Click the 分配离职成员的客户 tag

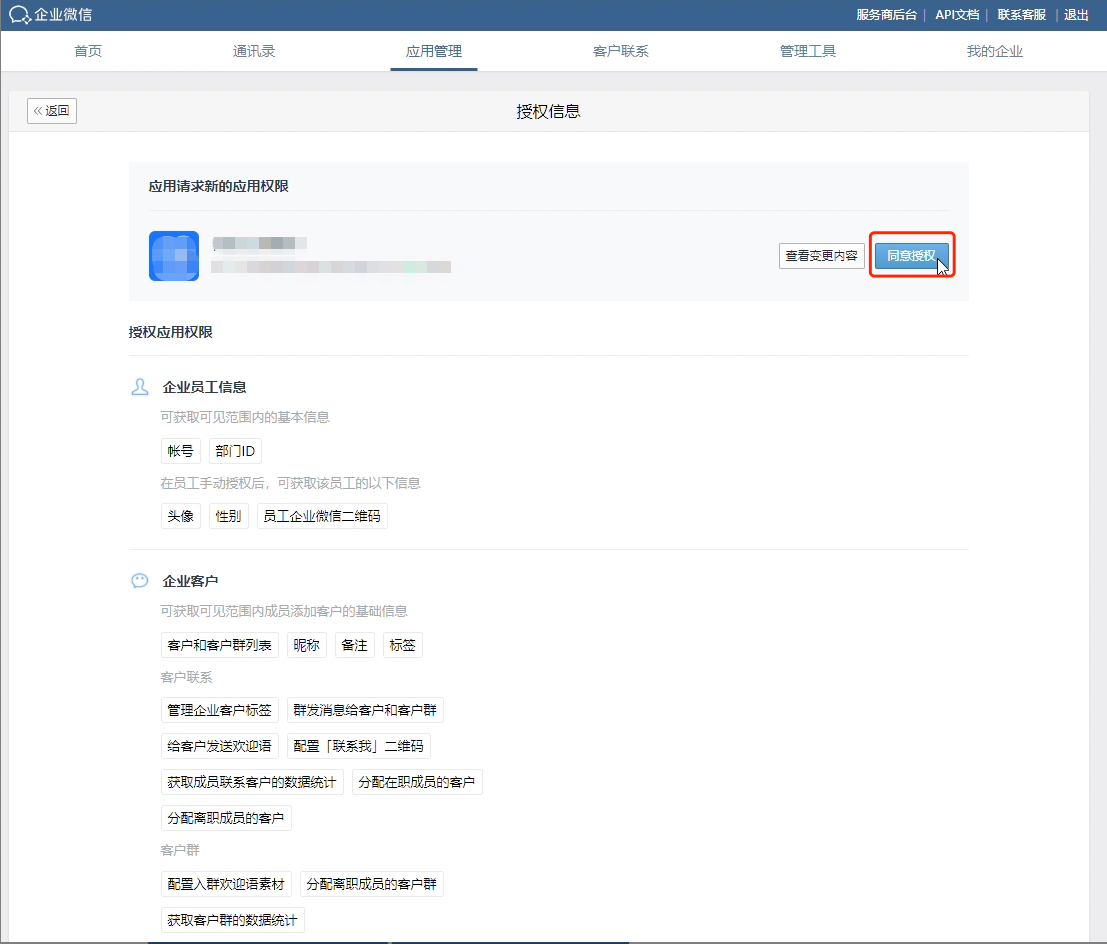[x=226, y=818]
